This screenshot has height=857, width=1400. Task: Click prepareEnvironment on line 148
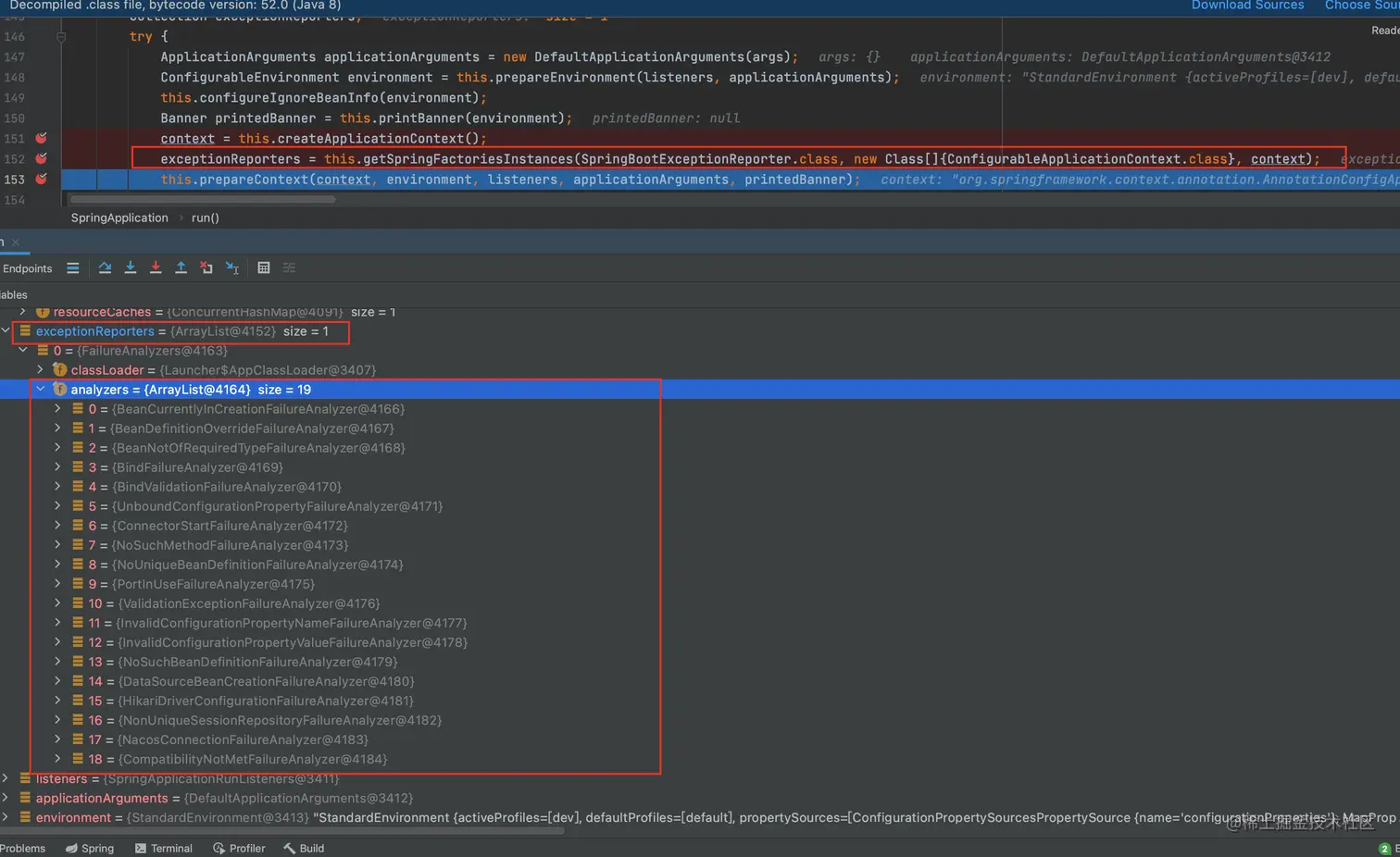pos(566,78)
